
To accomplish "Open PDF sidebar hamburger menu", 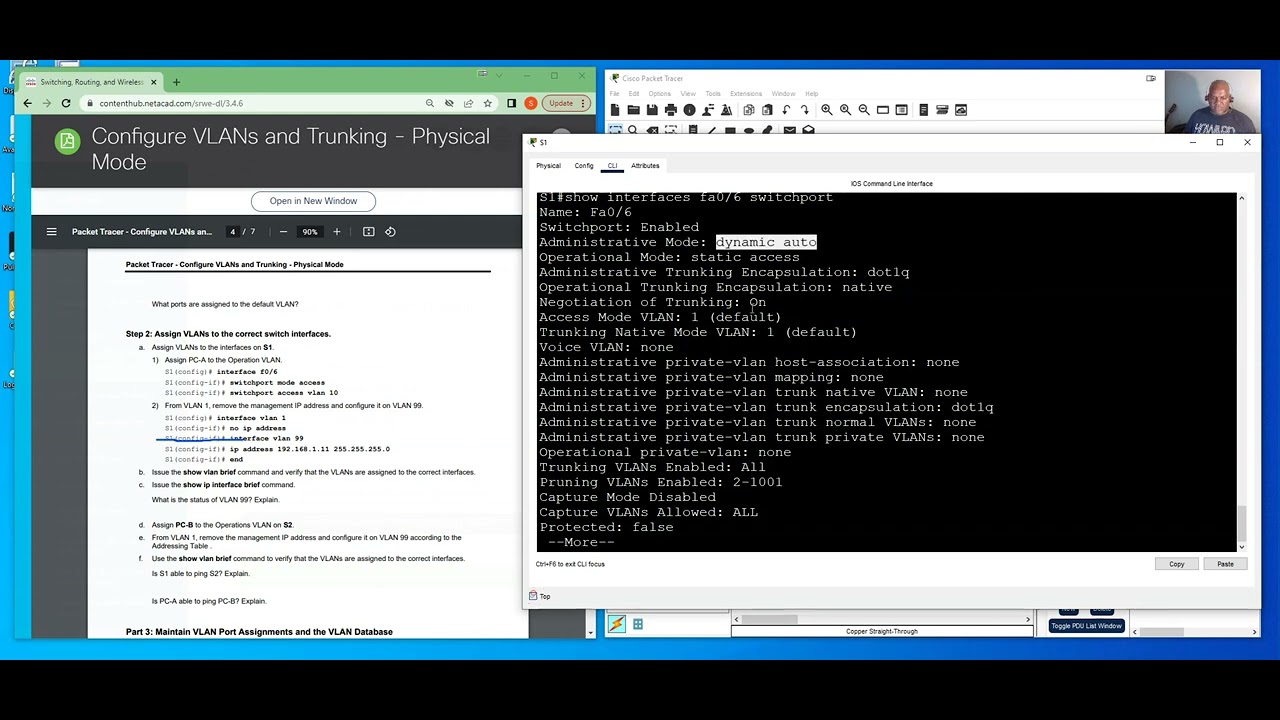I will pyautogui.click(x=51, y=232).
